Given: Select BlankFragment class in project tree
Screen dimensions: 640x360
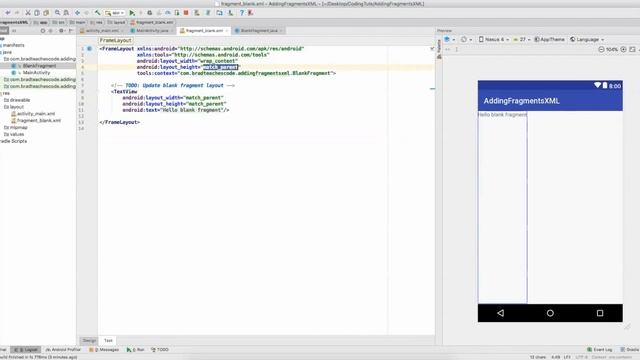Looking at the screenshot, I should (39, 66).
